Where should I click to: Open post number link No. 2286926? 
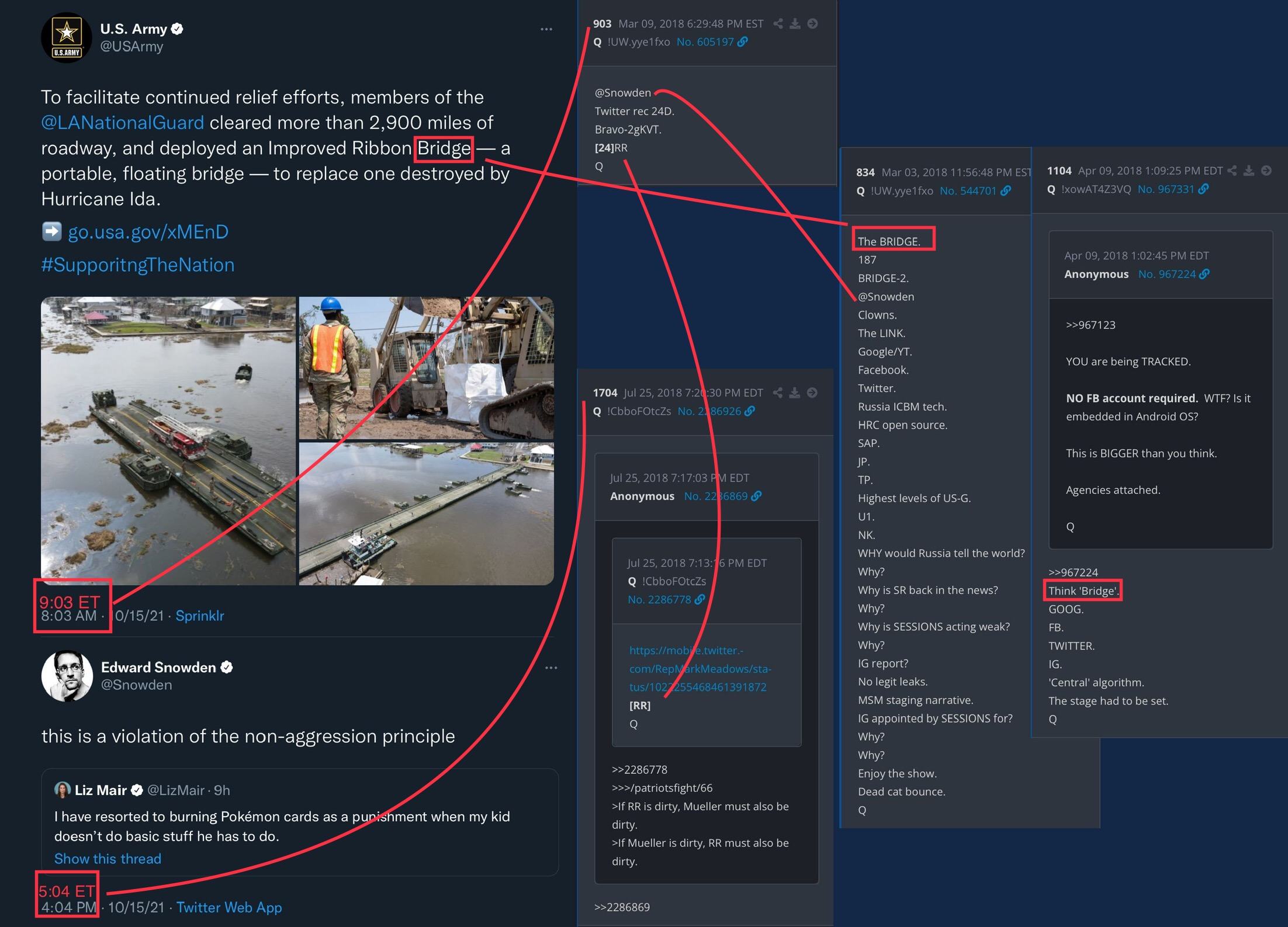709,411
